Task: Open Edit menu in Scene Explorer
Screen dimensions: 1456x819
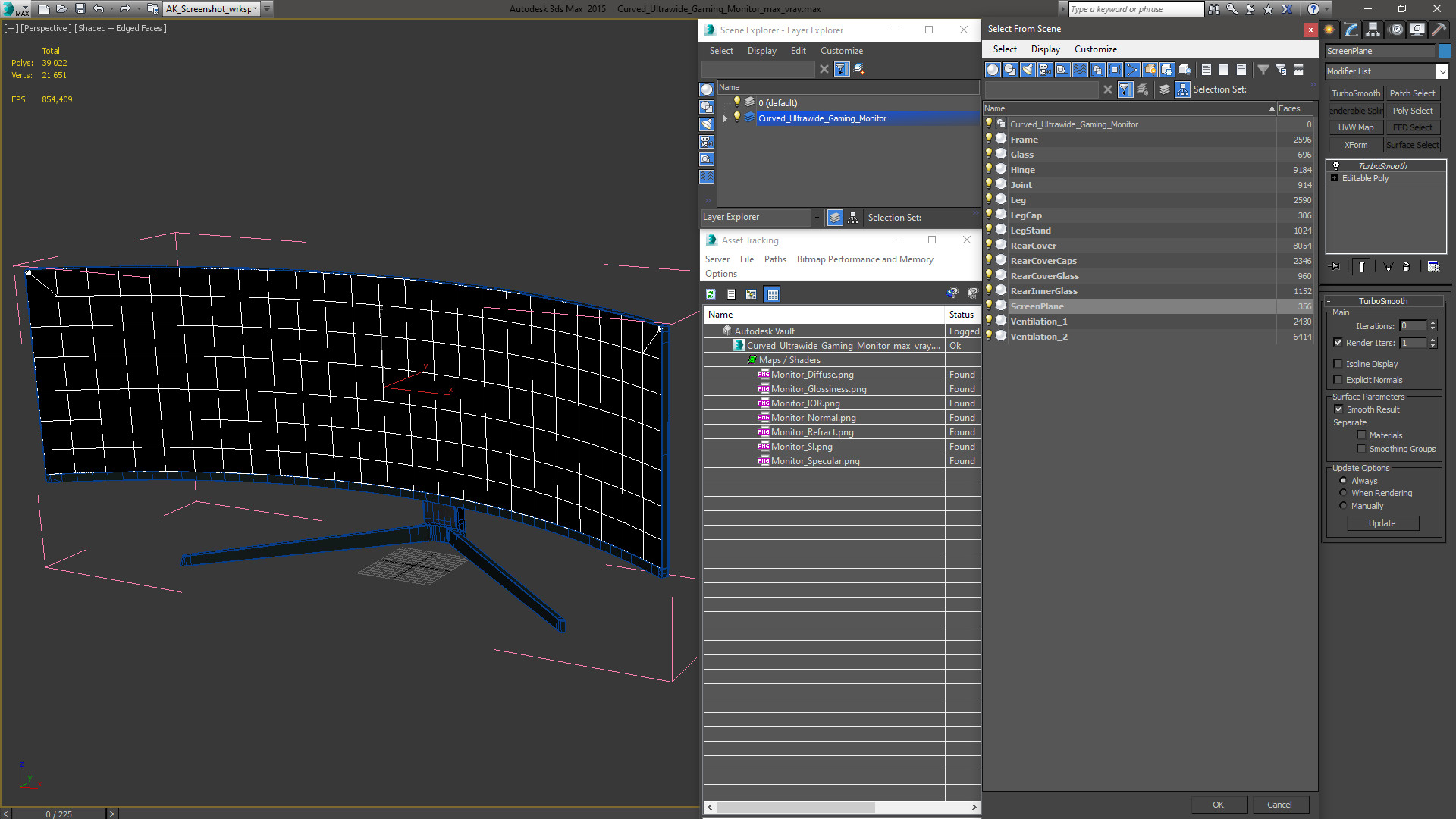Action: click(x=798, y=51)
